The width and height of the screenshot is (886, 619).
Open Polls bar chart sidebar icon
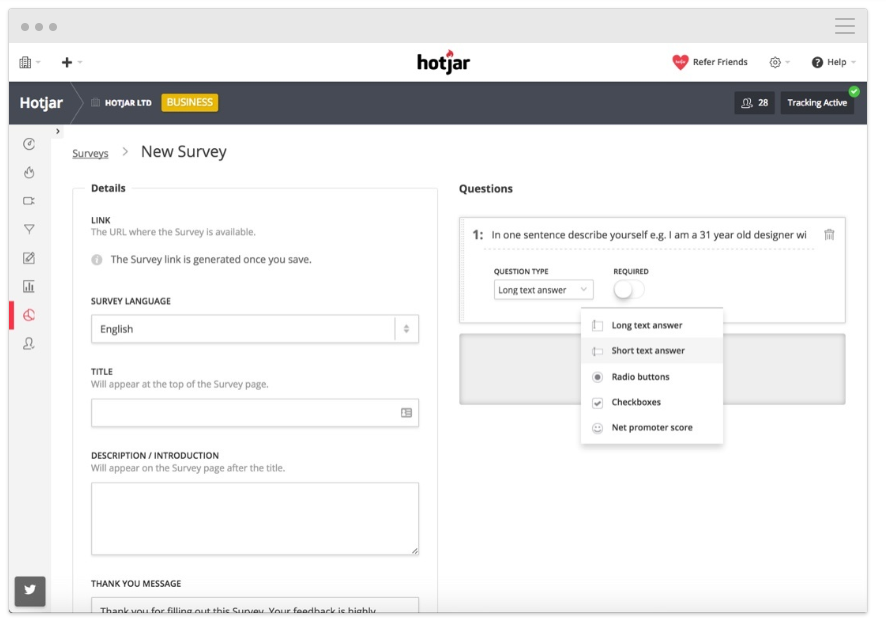click(29, 286)
